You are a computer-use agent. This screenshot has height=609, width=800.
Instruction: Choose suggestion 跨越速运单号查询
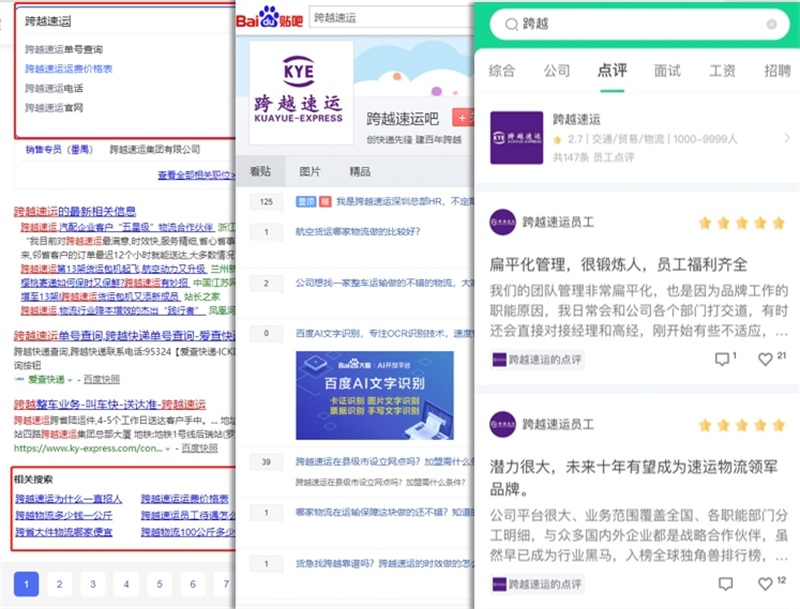64,49
